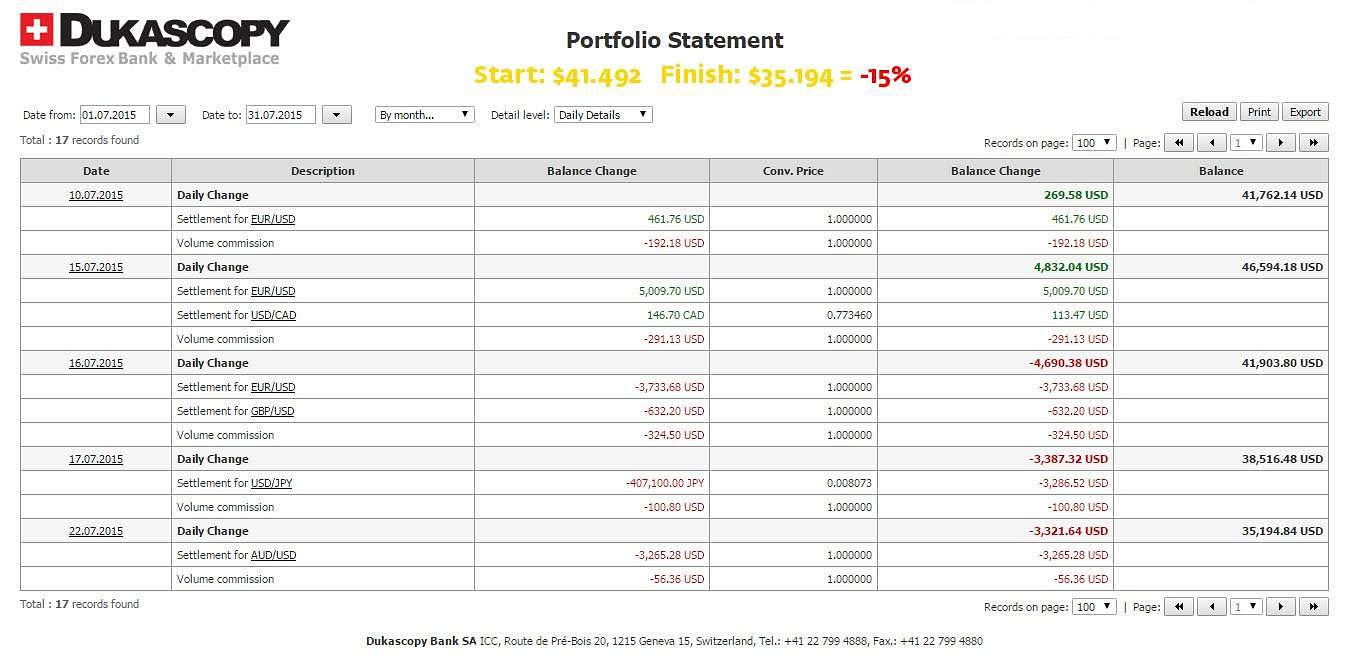The height and width of the screenshot is (665, 1349).
Task: Go to first page using top pagination
Action: point(1179,143)
